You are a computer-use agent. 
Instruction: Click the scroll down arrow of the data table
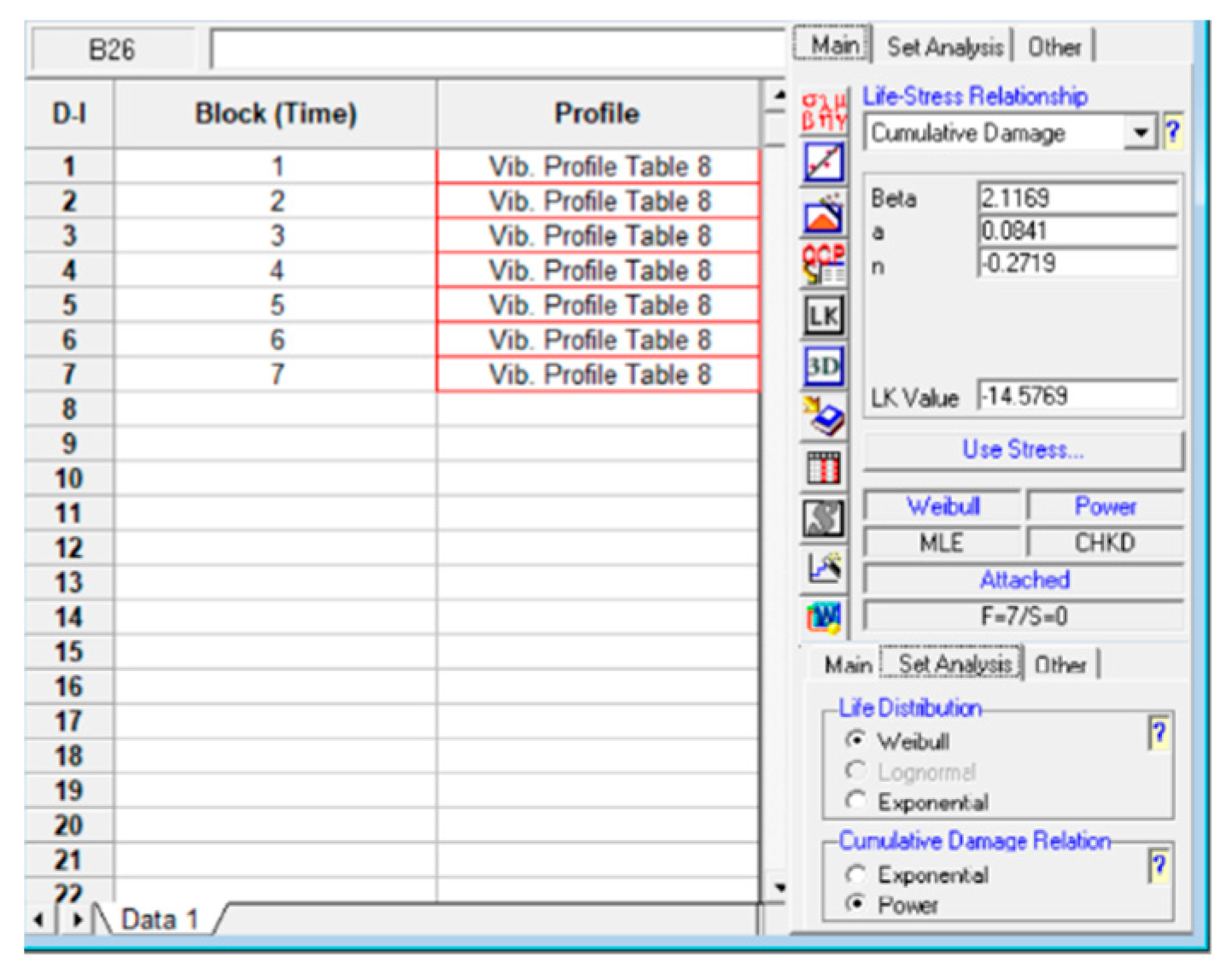pos(779,888)
